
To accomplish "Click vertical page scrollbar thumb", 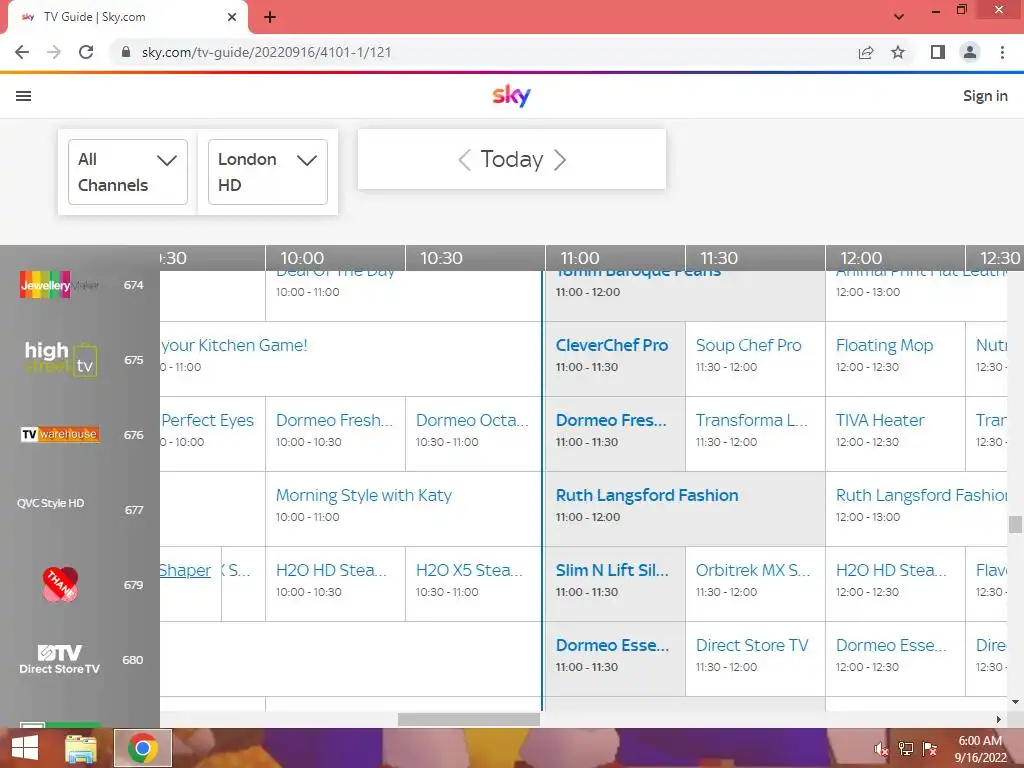I will click(1015, 524).
